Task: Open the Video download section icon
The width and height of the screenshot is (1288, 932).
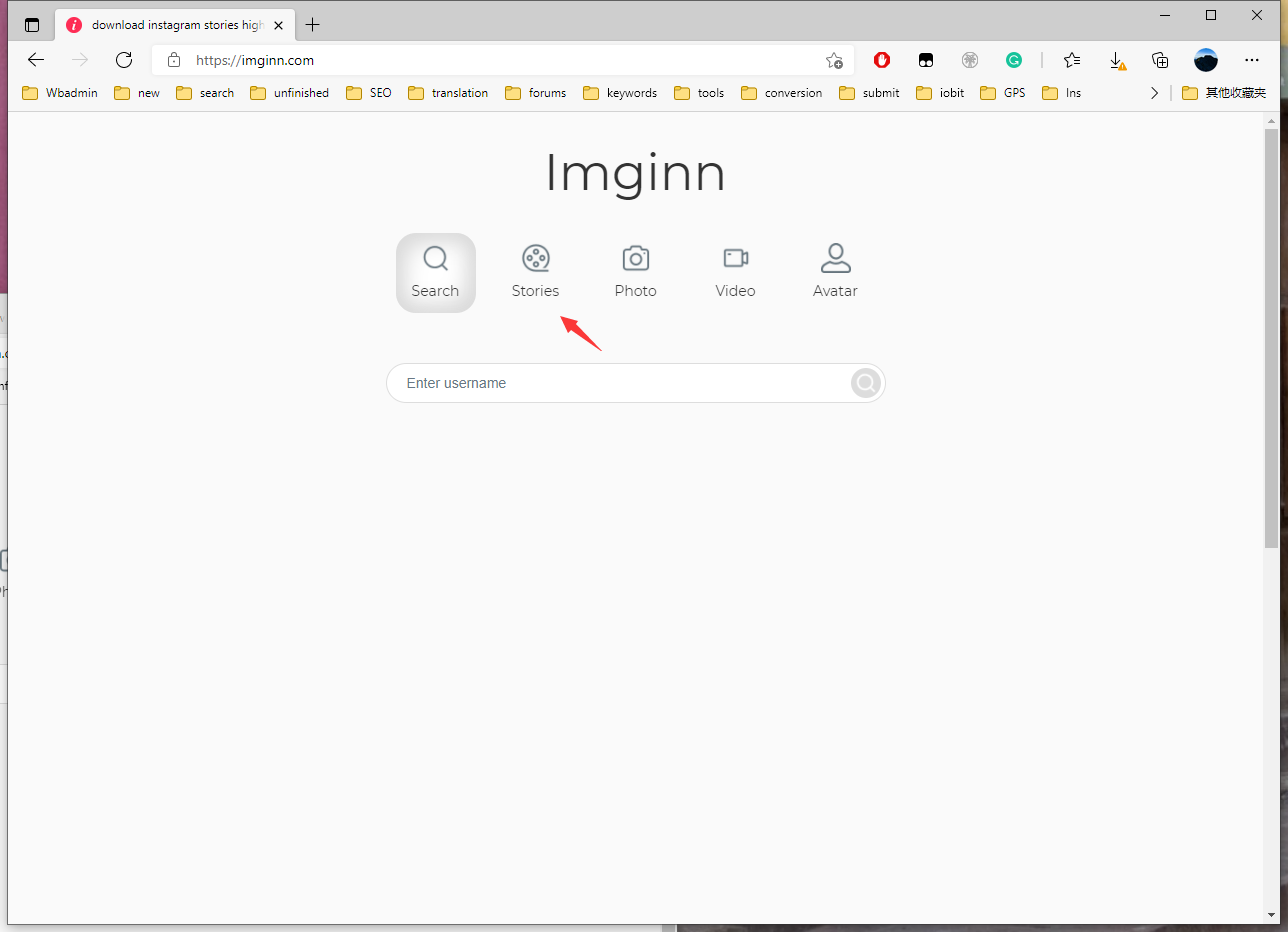Action: [x=735, y=257]
